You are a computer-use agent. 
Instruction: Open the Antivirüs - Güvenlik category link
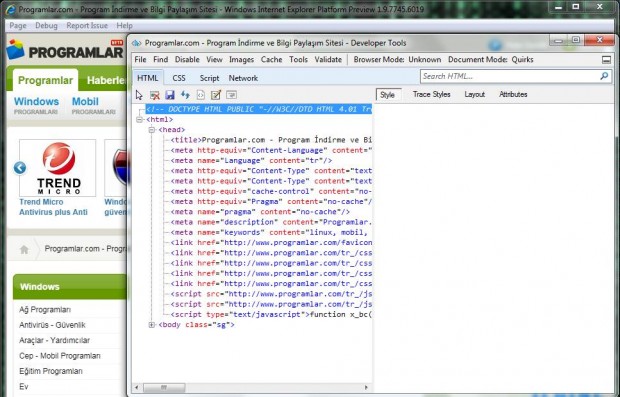(52, 325)
